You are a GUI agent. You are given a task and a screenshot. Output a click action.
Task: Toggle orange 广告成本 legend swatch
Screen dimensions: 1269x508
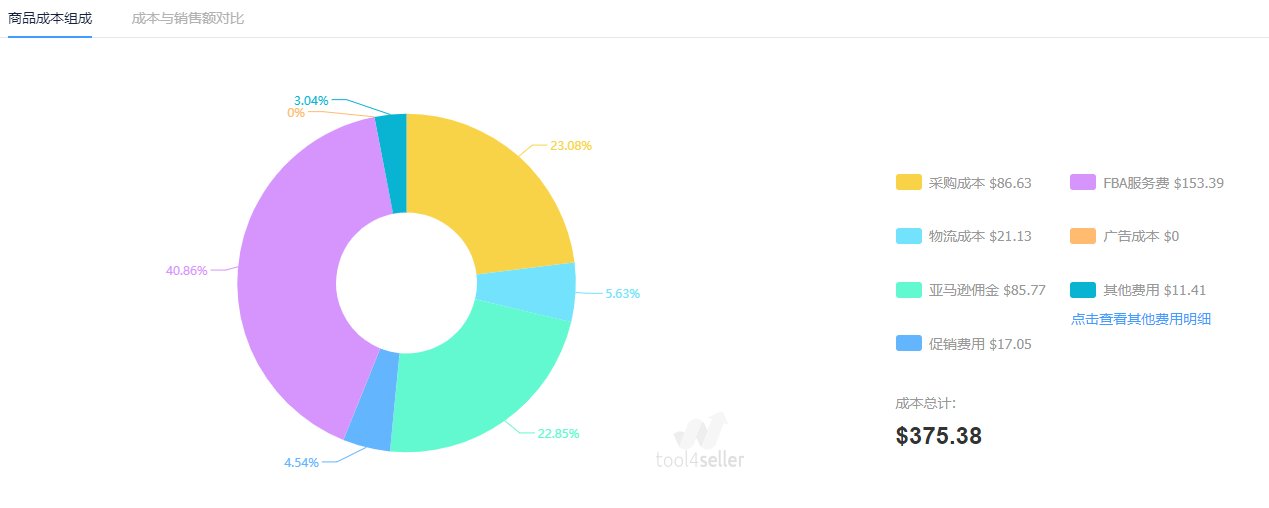tap(1082, 236)
